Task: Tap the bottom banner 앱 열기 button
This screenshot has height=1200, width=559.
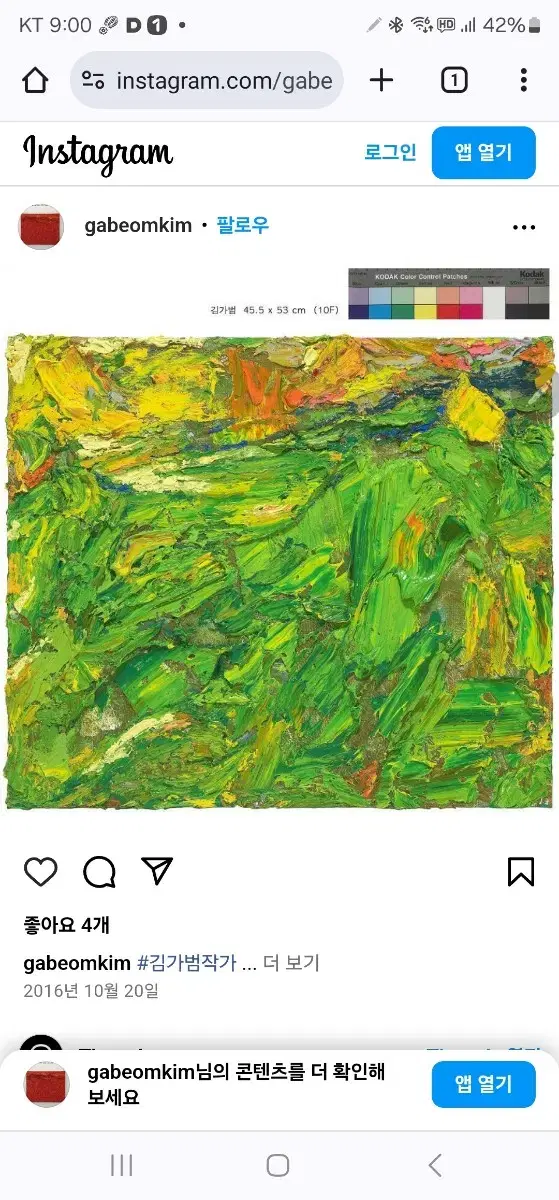Action: point(484,1082)
